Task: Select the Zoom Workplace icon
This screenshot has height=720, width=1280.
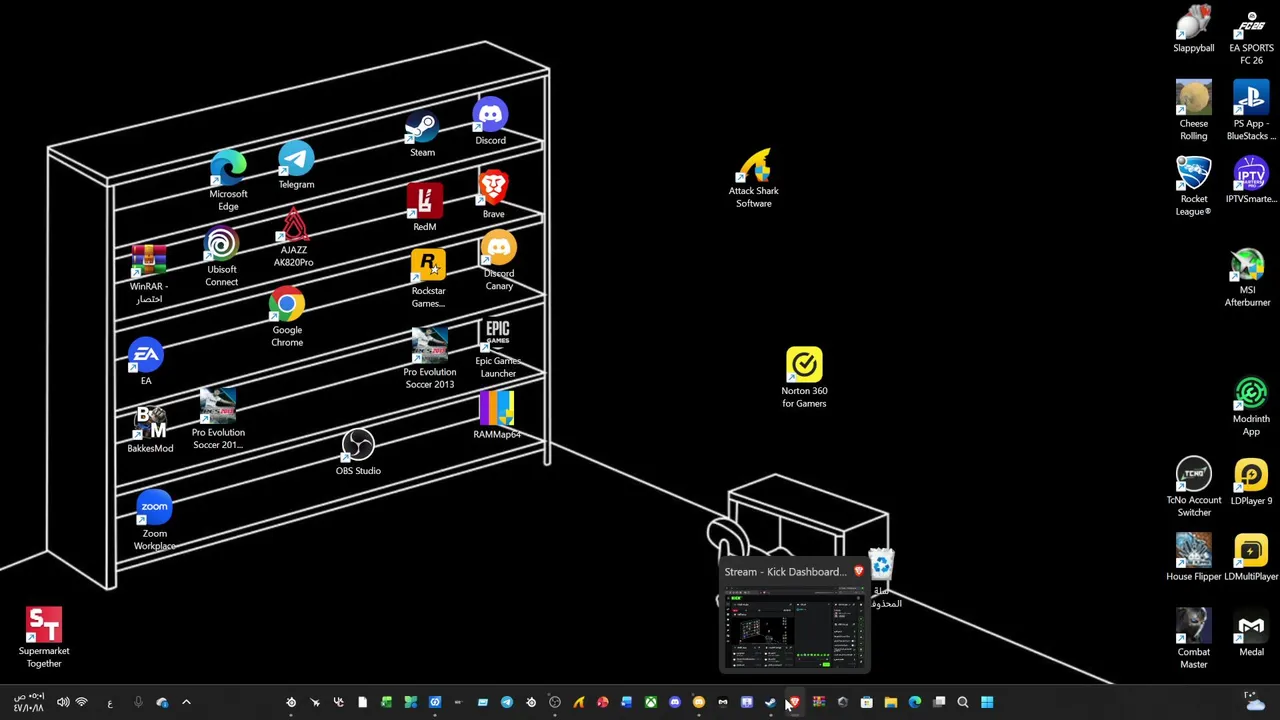Action: [x=154, y=508]
